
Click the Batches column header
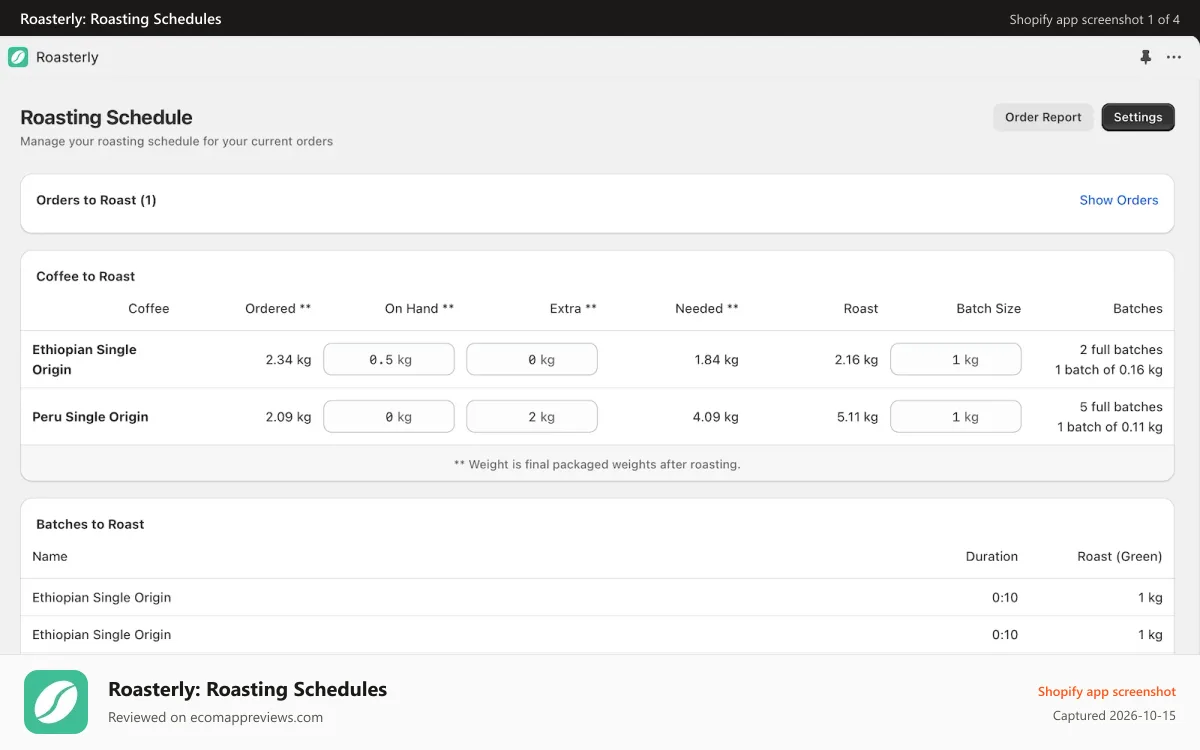(1138, 308)
